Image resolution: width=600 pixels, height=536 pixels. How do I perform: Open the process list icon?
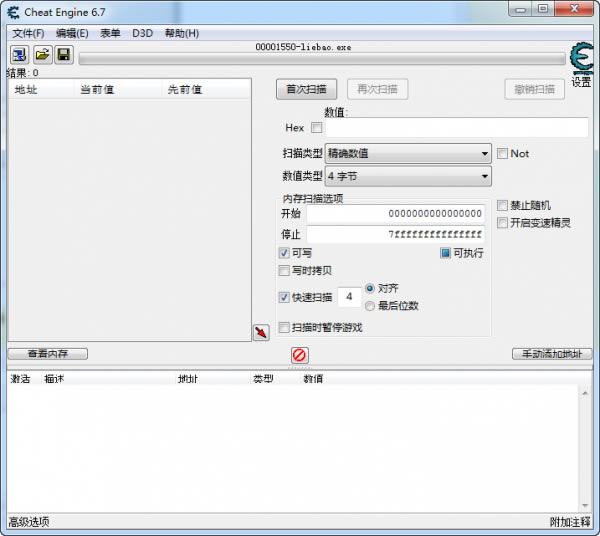(19, 55)
